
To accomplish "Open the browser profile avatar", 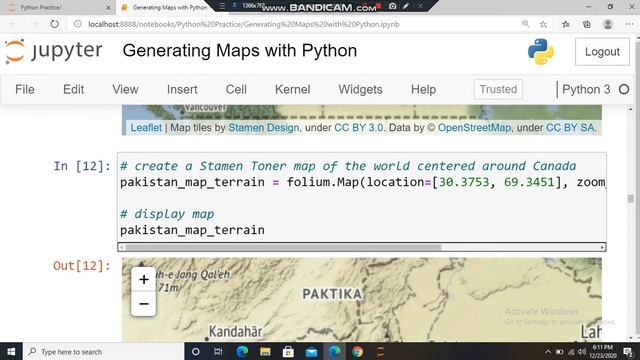I will (608, 24).
